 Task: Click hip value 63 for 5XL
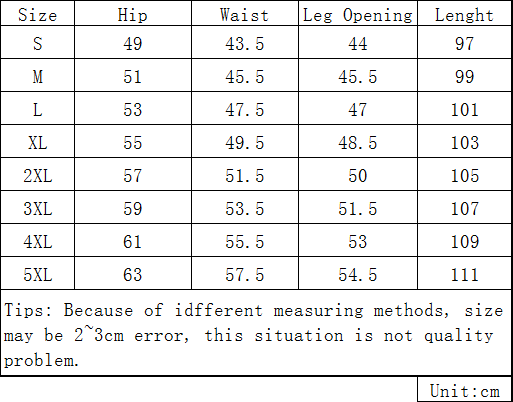tap(132, 274)
